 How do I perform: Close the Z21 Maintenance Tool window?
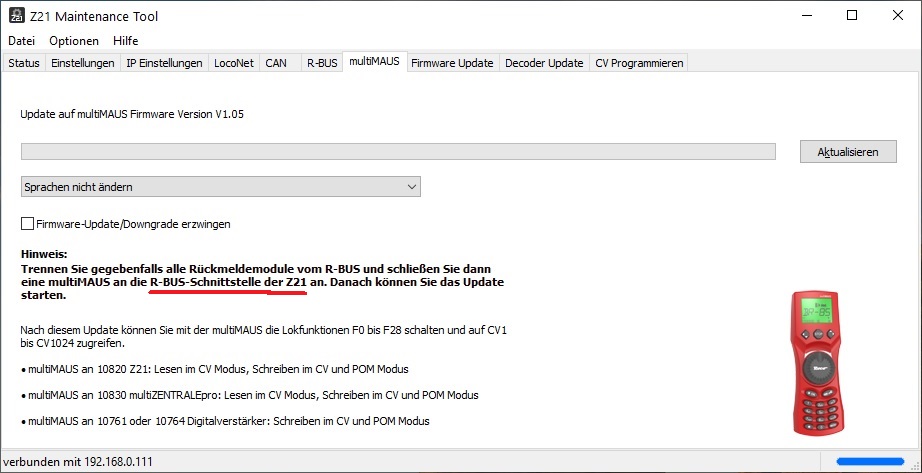coord(897,16)
